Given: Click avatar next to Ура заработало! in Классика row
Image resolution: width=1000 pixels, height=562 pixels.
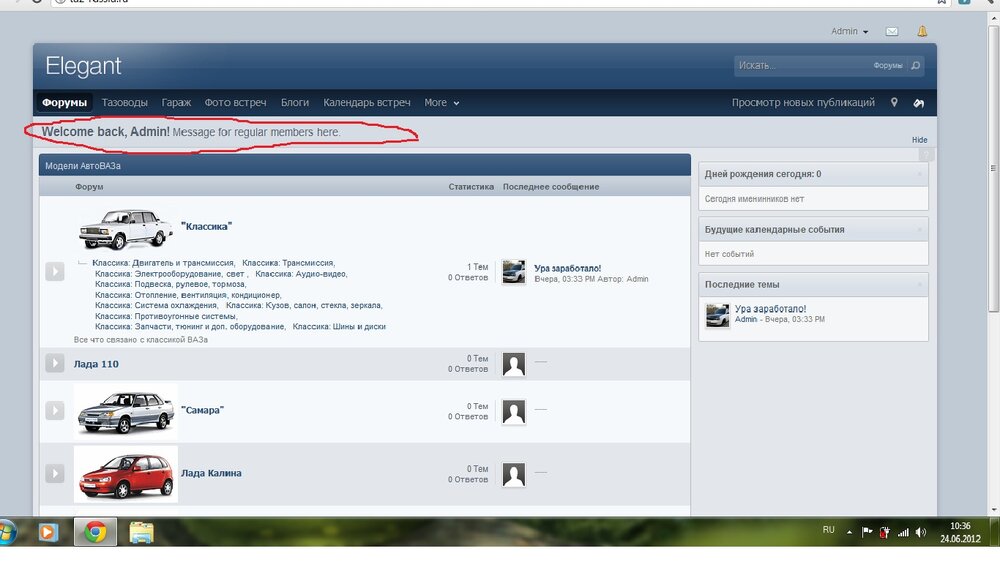Looking at the screenshot, I should 513,272.
